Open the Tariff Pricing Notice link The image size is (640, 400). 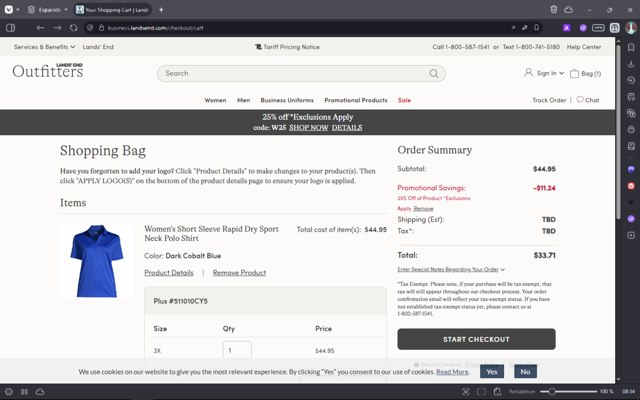pos(287,47)
